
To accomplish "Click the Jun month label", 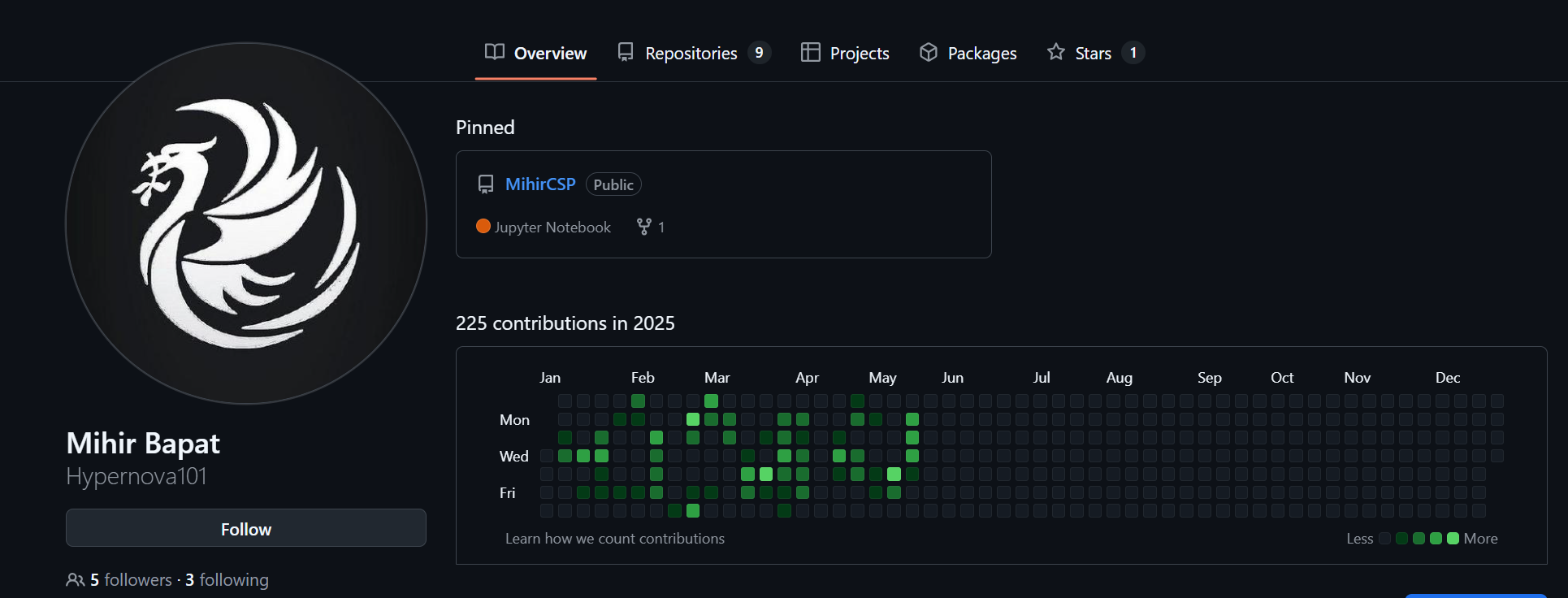I will click(x=952, y=378).
